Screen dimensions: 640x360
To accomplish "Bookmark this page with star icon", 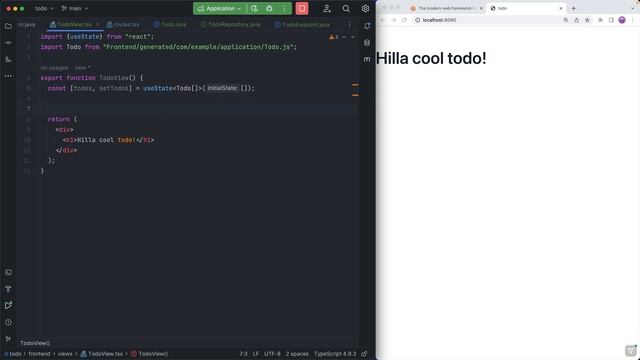I will tap(587, 20).
